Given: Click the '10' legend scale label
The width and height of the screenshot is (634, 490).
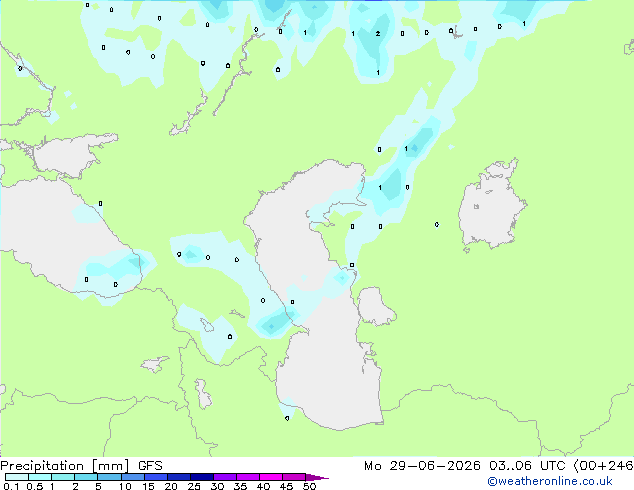Looking at the screenshot, I should click(x=125, y=486).
